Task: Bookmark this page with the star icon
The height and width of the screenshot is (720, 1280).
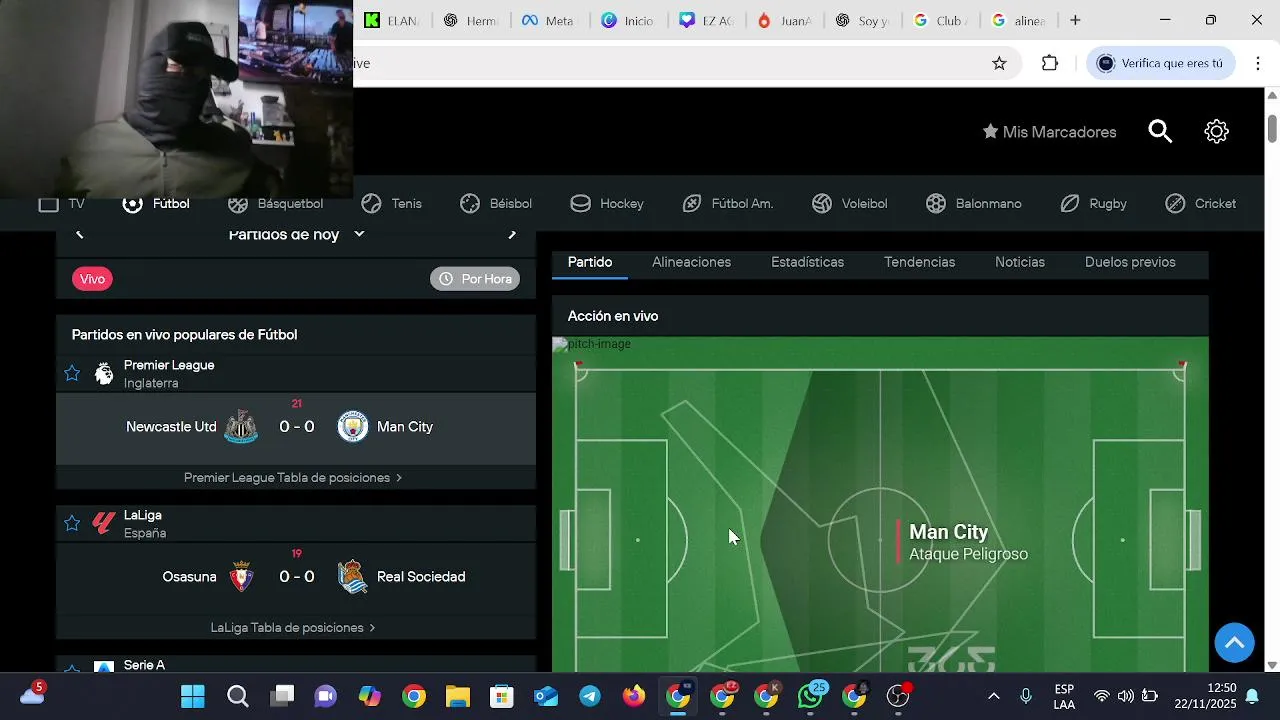Action: click(x=999, y=63)
